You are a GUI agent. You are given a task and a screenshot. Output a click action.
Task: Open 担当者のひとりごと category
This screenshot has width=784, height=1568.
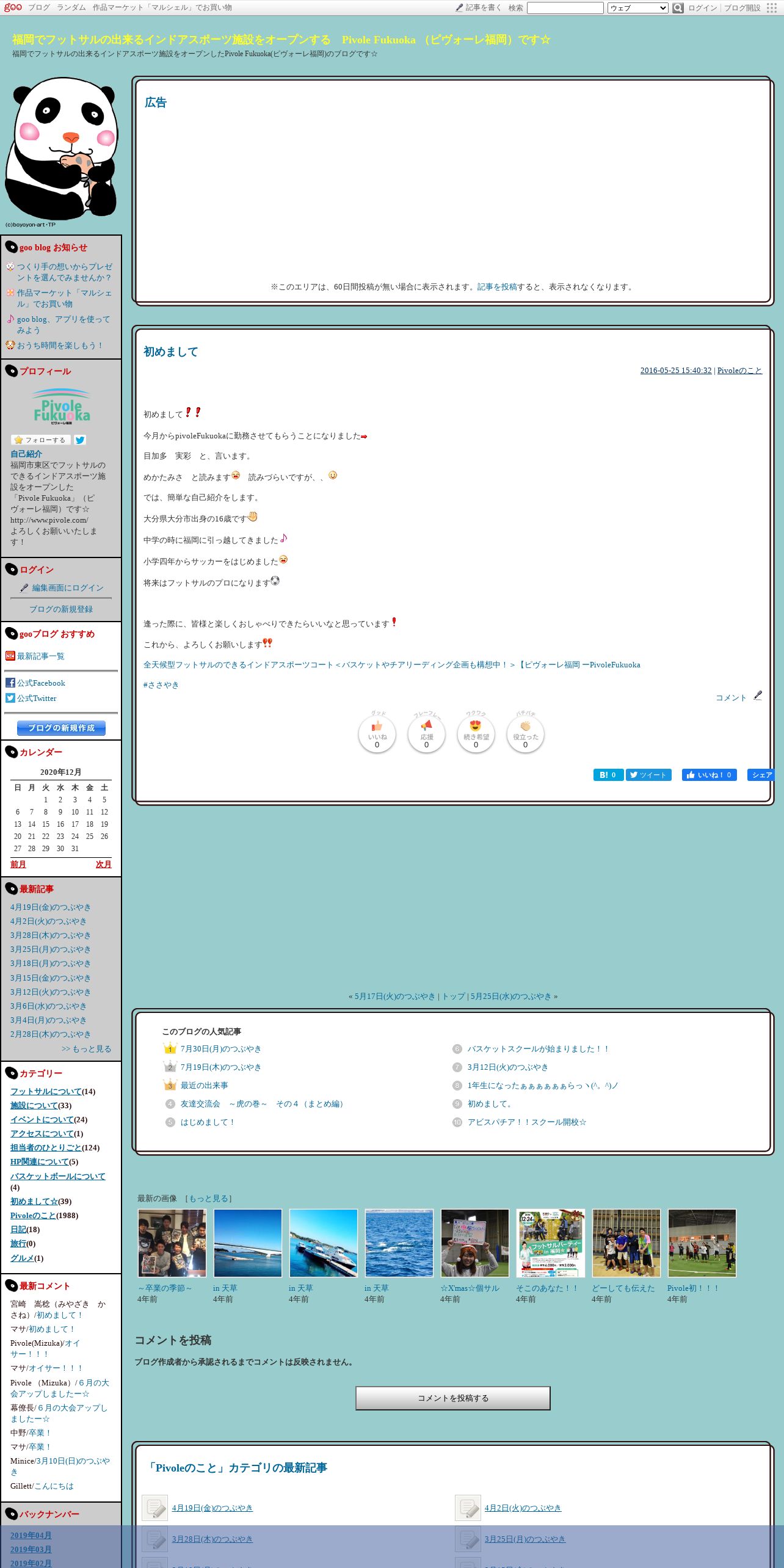click(x=46, y=1148)
